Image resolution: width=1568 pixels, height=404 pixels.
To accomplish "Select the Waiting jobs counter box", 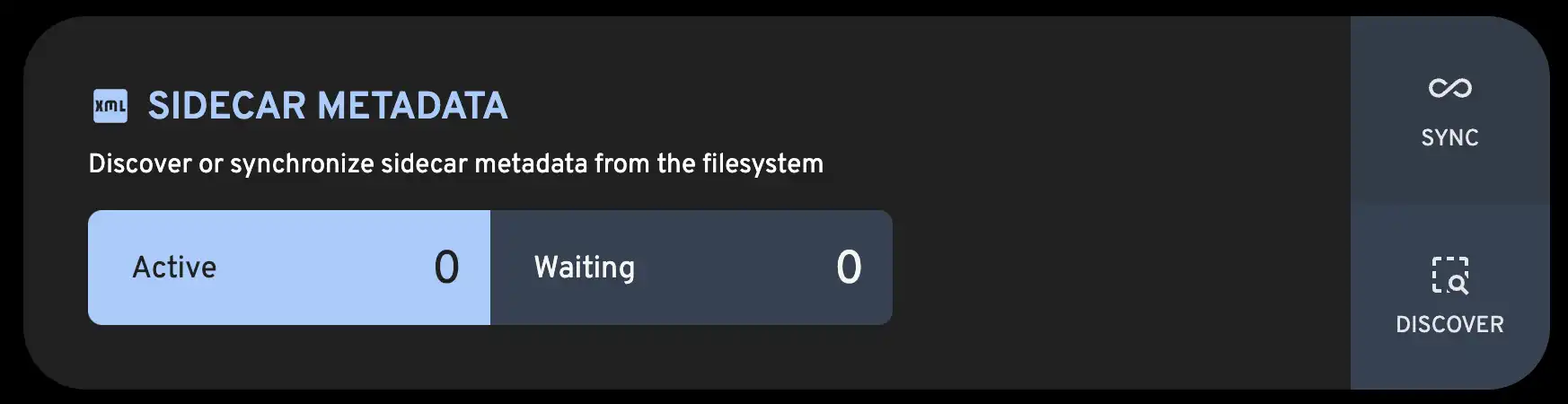I will [x=692, y=268].
